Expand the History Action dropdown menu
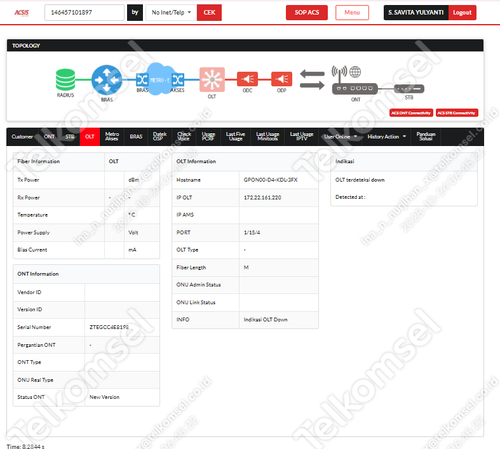The image size is (500, 449). (x=387, y=137)
